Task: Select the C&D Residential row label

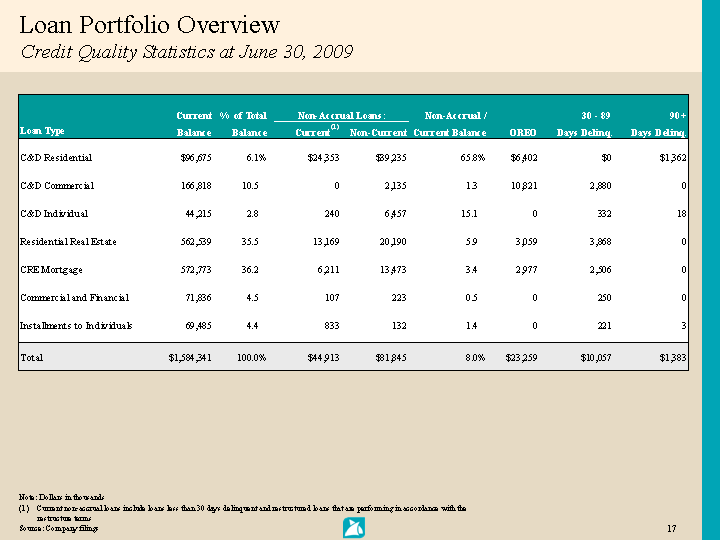Action: 56,158
